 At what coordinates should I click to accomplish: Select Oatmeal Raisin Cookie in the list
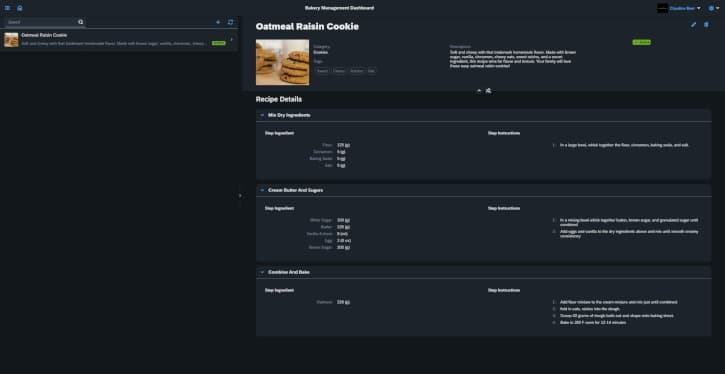click(x=119, y=40)
